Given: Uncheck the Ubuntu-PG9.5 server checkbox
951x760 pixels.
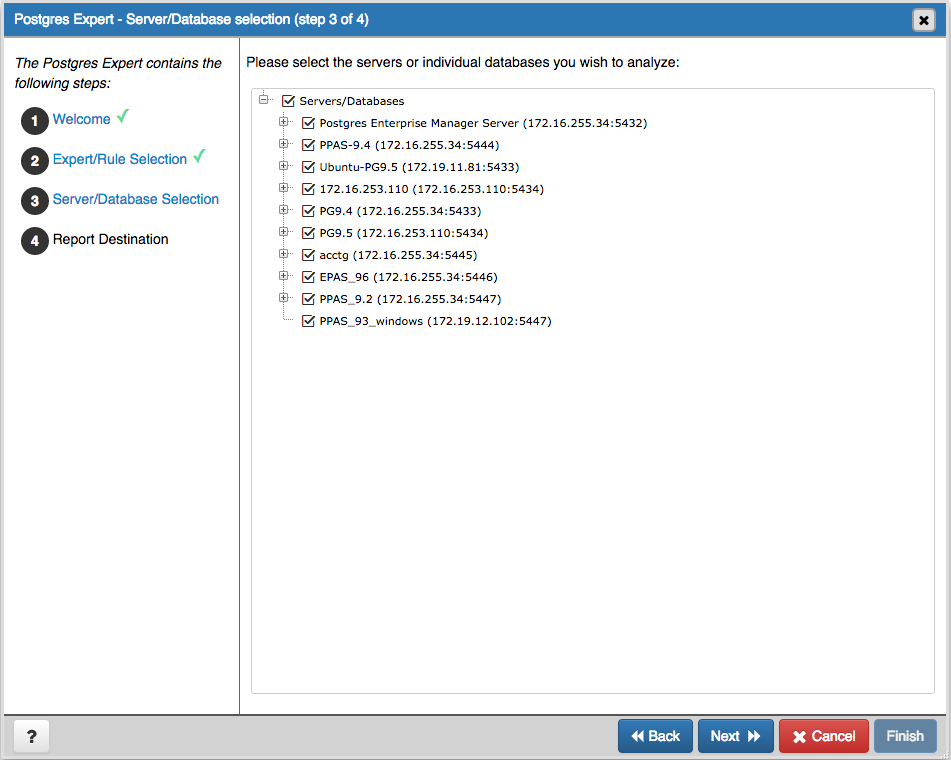Looking at the screenshot, I should [x=308, y=167].
